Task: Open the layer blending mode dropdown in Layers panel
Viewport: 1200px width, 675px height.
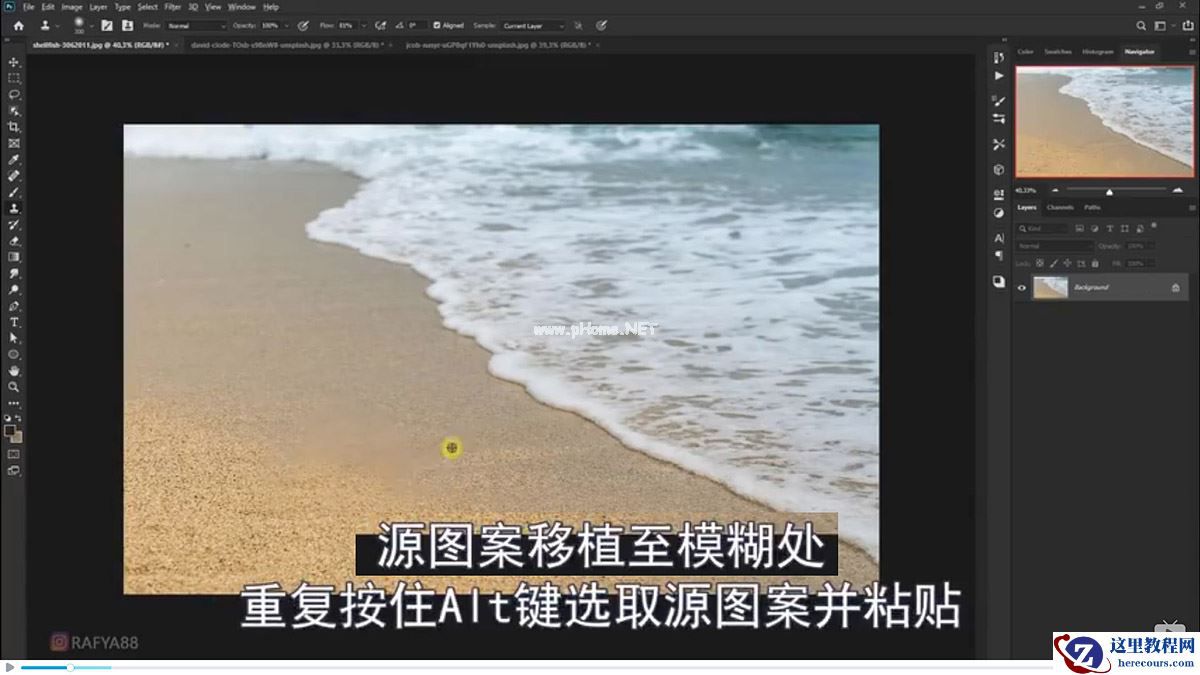Action: click(1051, 246)
